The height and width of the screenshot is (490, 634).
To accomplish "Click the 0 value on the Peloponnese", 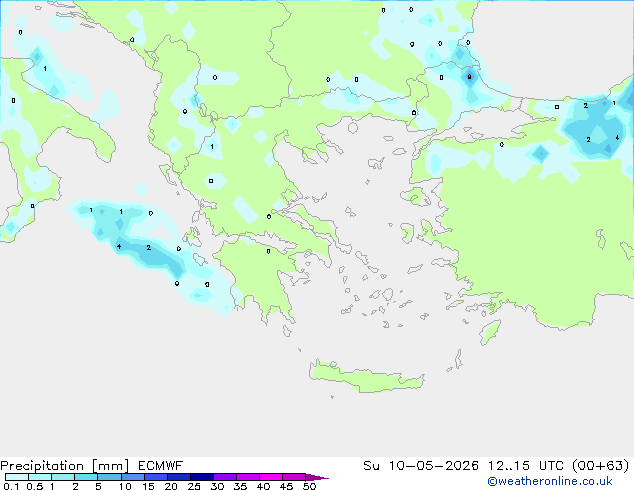I will point(268,251).
